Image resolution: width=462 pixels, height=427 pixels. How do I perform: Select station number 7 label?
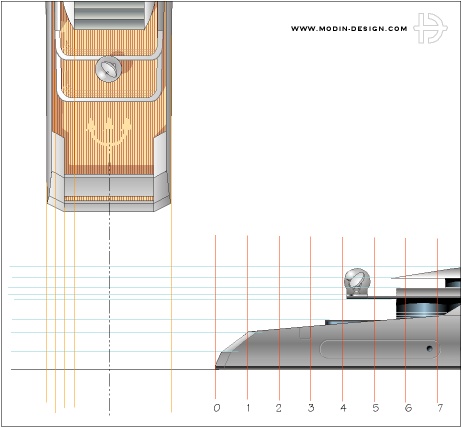(440, 408)
